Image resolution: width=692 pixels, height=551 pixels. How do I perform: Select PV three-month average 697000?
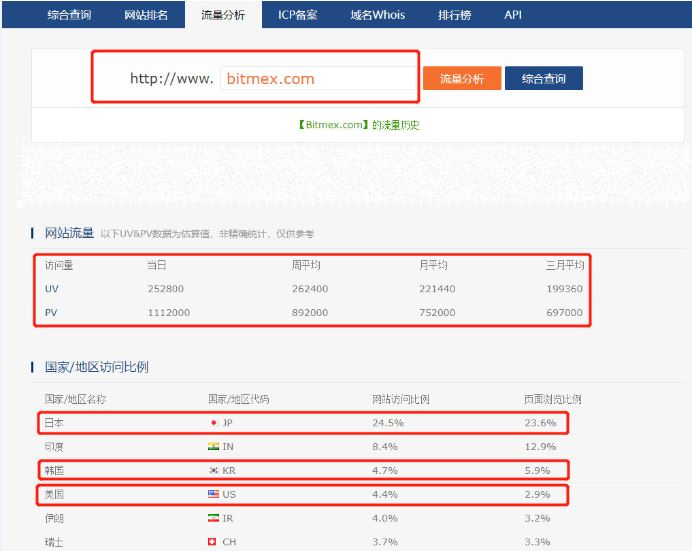click(x=564, y=313)
